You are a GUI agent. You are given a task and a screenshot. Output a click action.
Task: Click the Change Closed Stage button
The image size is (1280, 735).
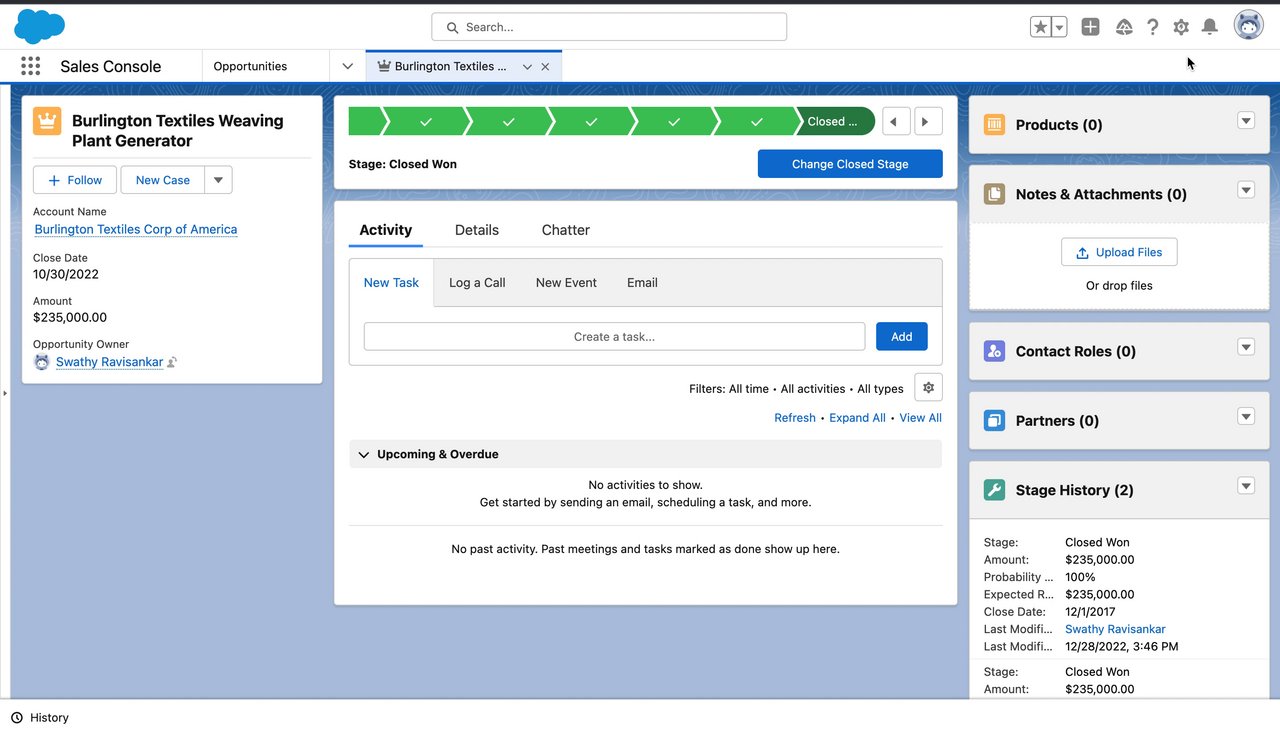pos(850,164)
